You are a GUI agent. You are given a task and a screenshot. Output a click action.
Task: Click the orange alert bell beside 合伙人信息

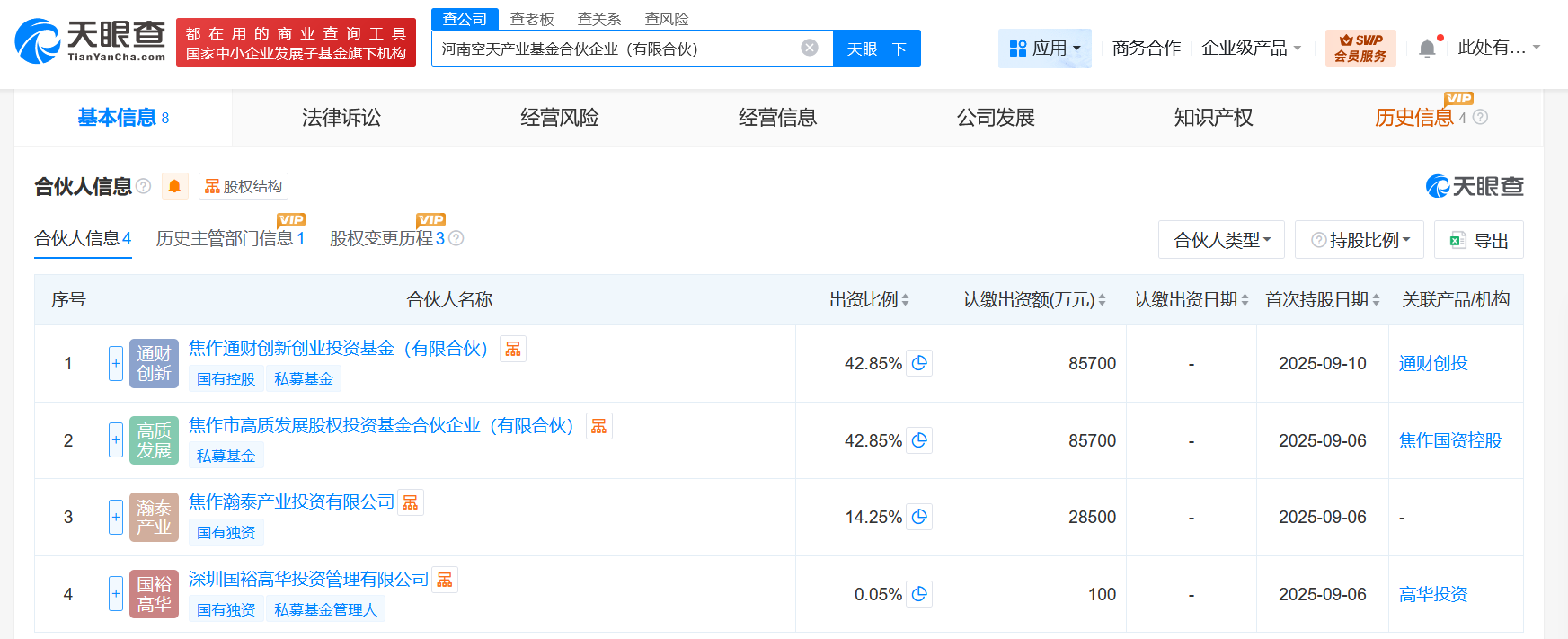point(174,186)
